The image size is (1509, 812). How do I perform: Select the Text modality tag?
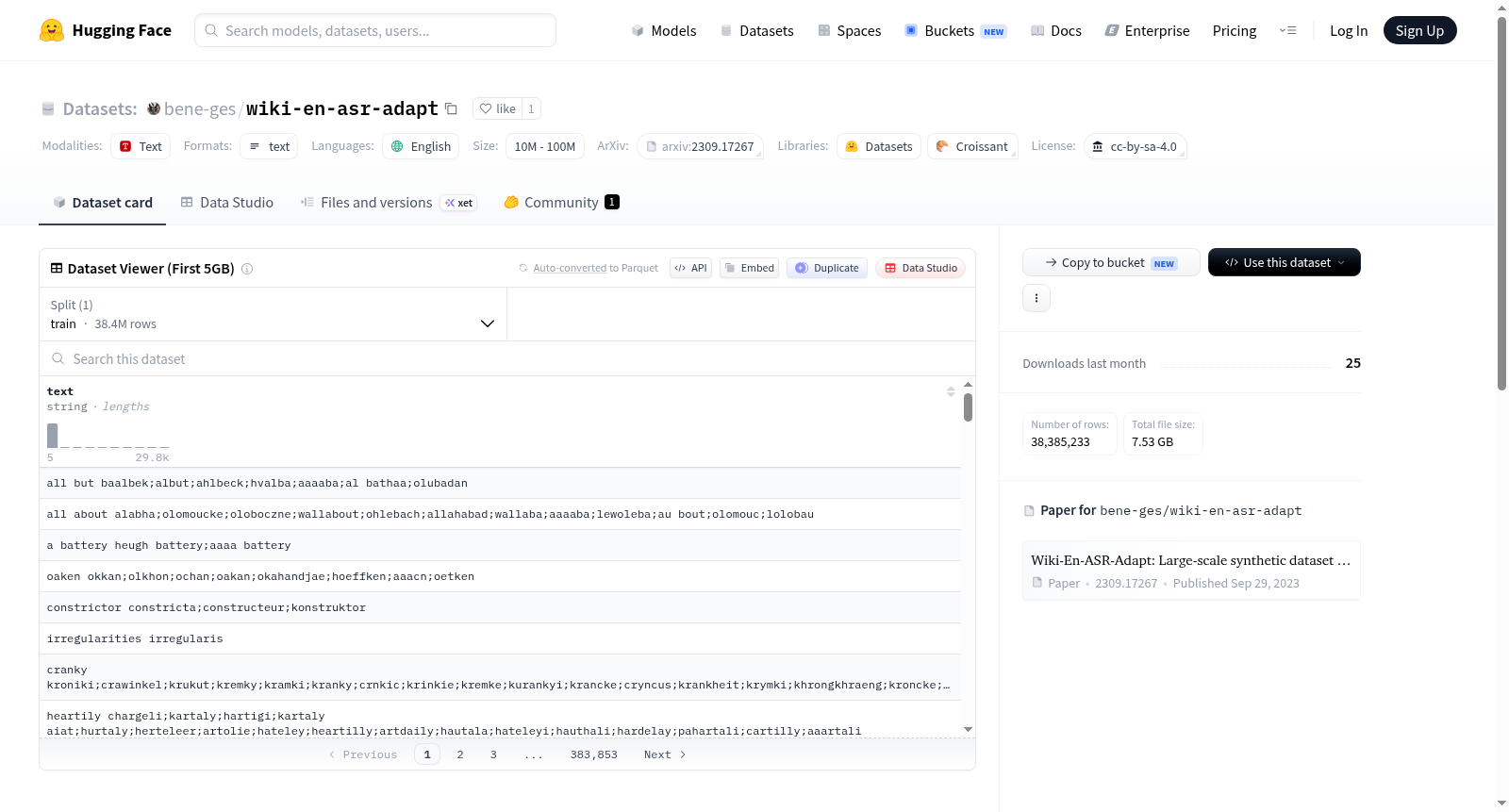click(141, 146)
